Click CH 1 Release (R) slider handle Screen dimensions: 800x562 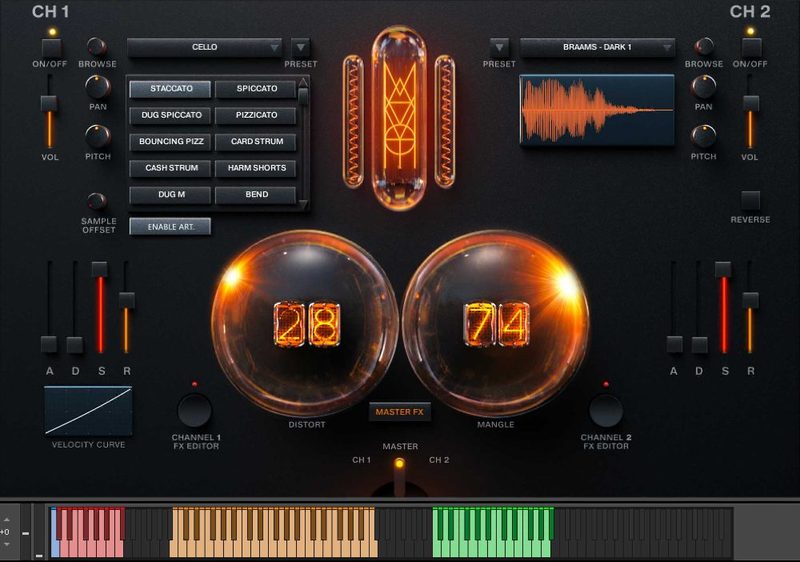point(126,300)
